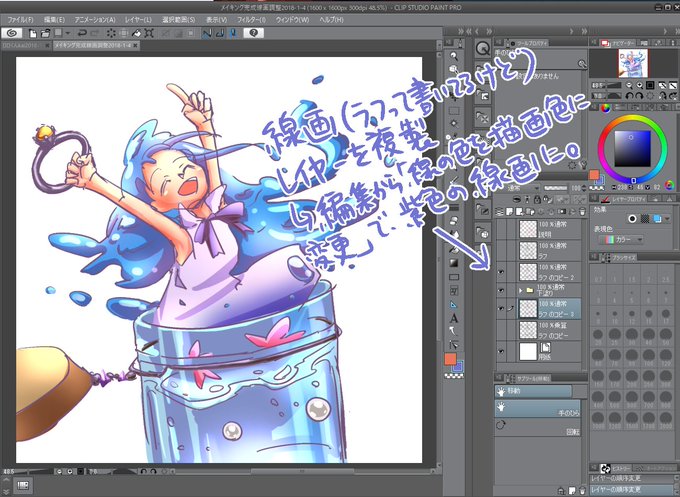This screenshot has width=680, height=497.
Task: Click the border effect circle button in Layer Property
Action: (633, 219)
